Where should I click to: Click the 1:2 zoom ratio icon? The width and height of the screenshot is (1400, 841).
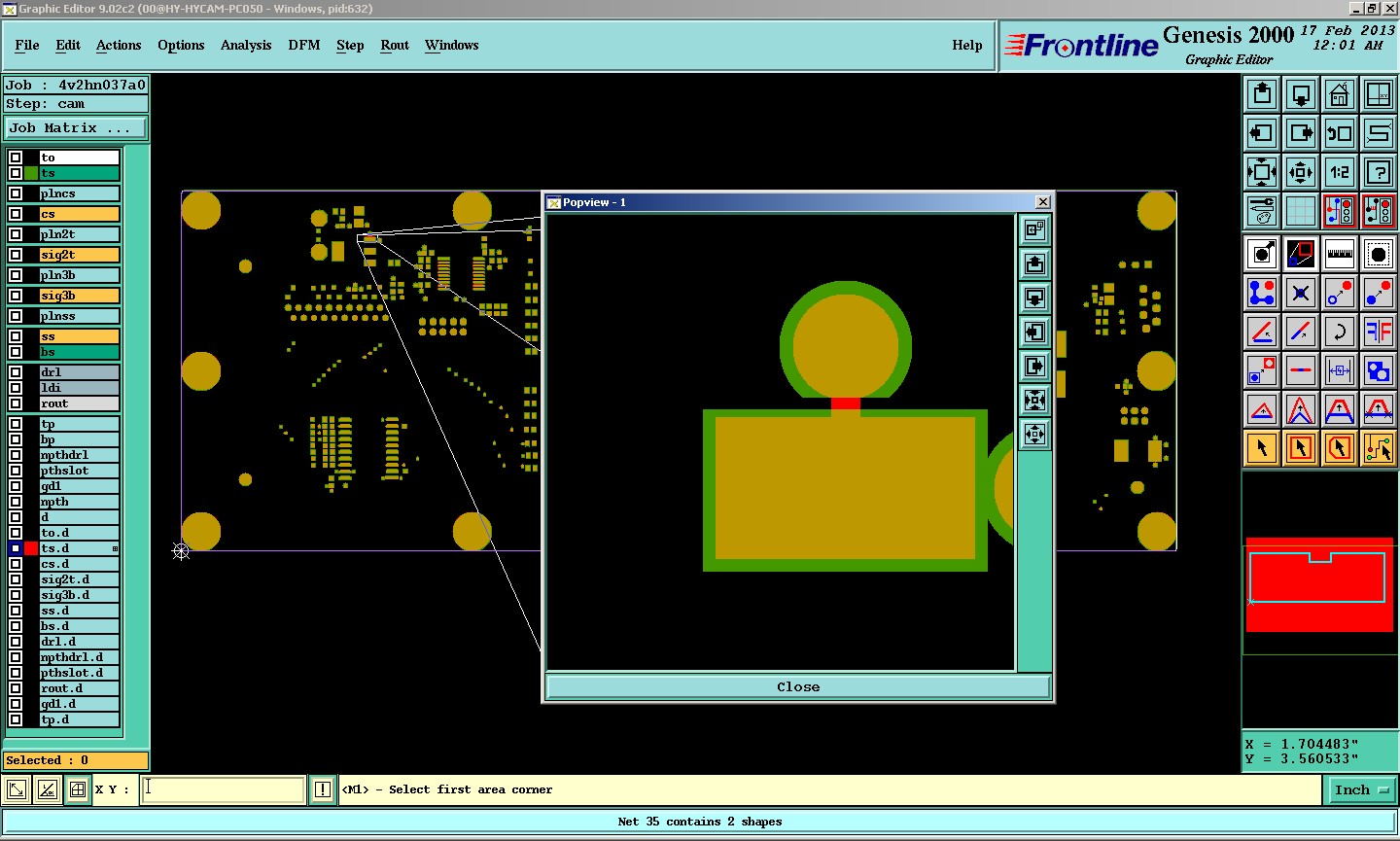(x=1340, y=172)
